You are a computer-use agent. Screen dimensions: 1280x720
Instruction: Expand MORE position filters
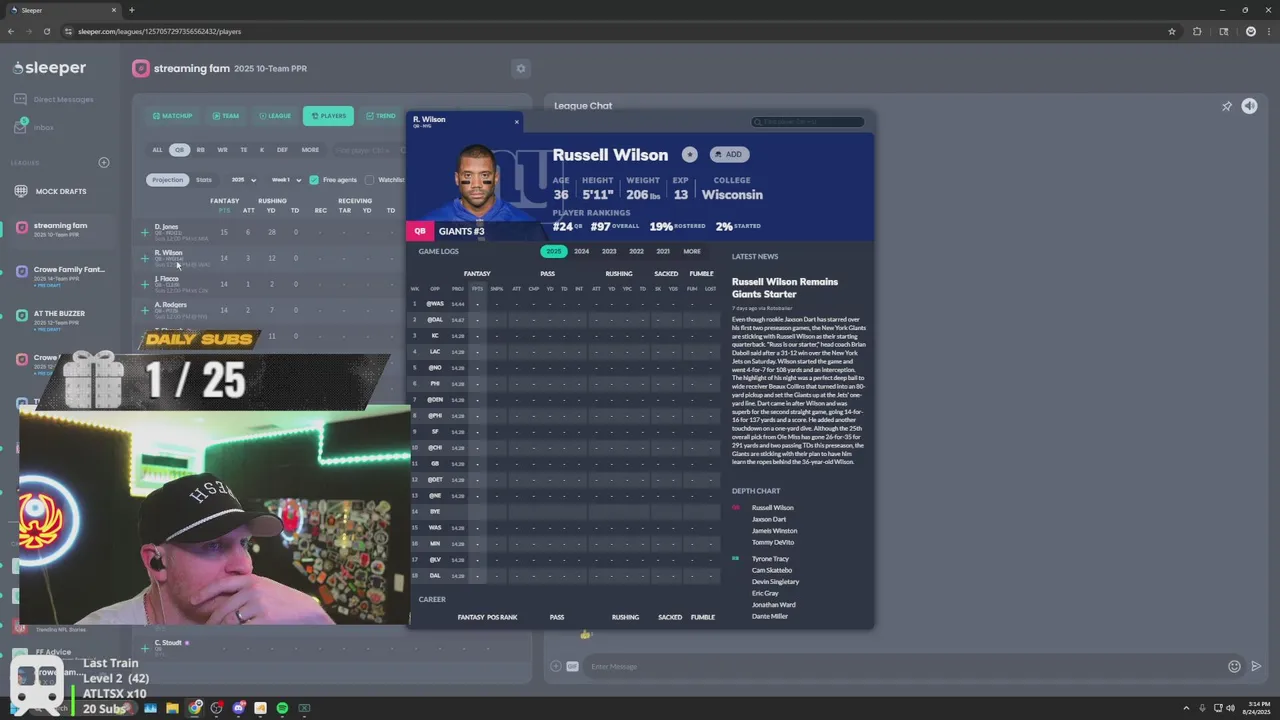click(310, 150)
